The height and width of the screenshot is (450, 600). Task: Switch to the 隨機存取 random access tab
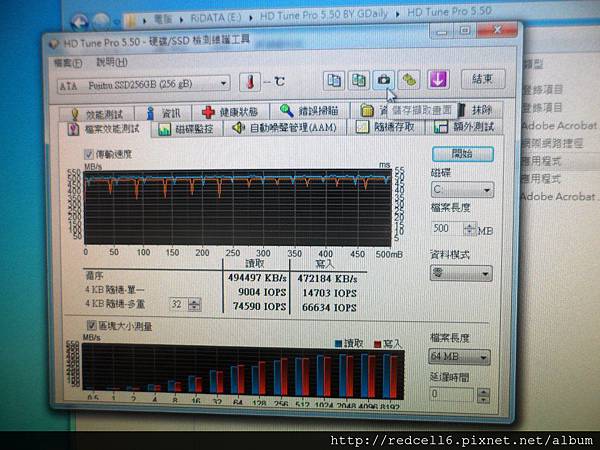pyautogui.click(x=386, y=127)
